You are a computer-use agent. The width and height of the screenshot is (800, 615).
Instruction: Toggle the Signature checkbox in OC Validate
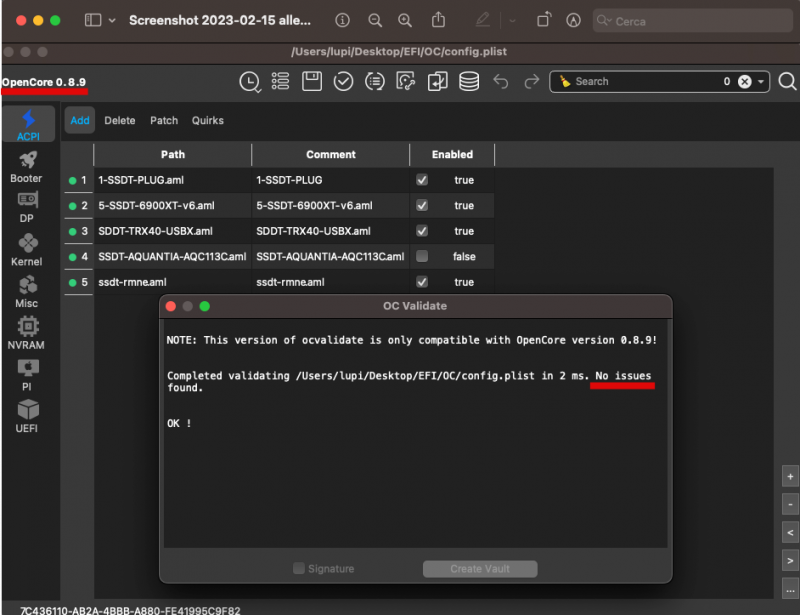pos(298,567)
